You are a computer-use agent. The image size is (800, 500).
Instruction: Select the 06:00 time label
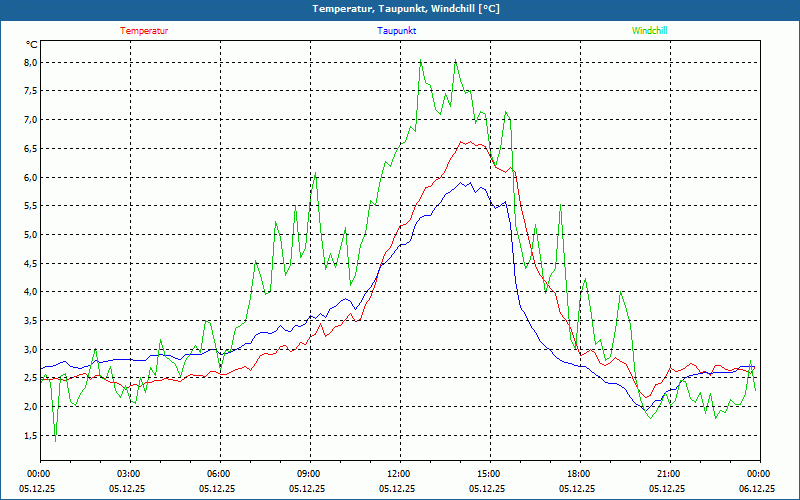pos(219,474)
